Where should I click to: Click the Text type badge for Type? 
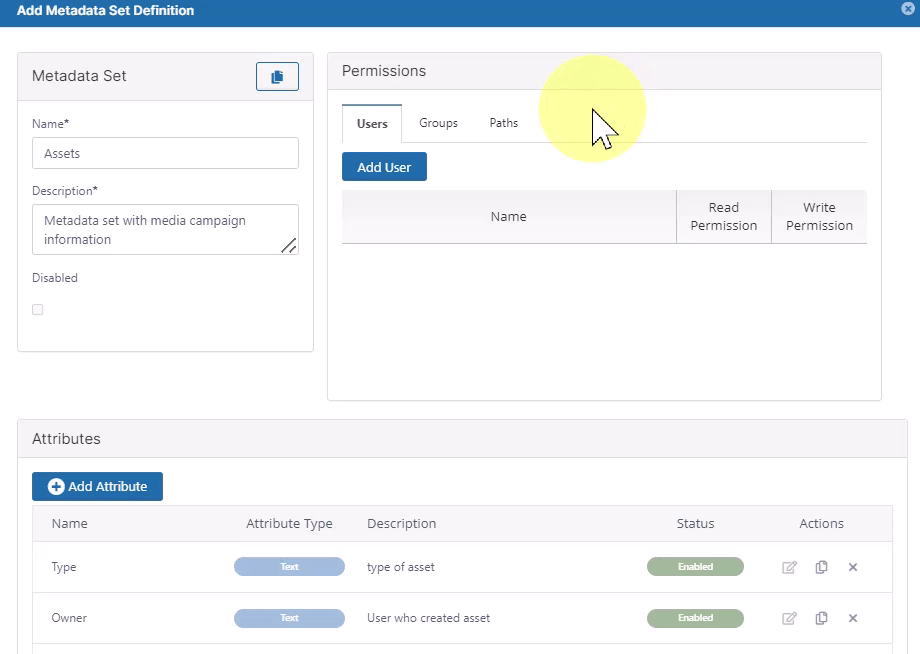click(289, 567)
